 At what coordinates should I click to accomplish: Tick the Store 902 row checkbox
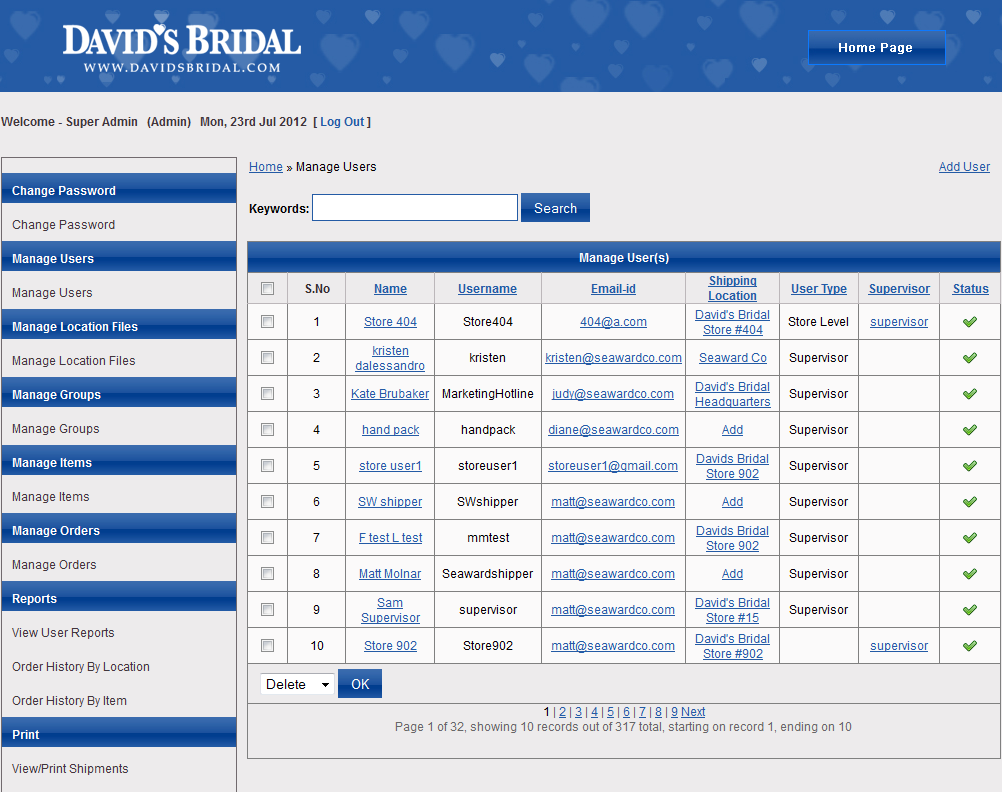coord(267,646)
